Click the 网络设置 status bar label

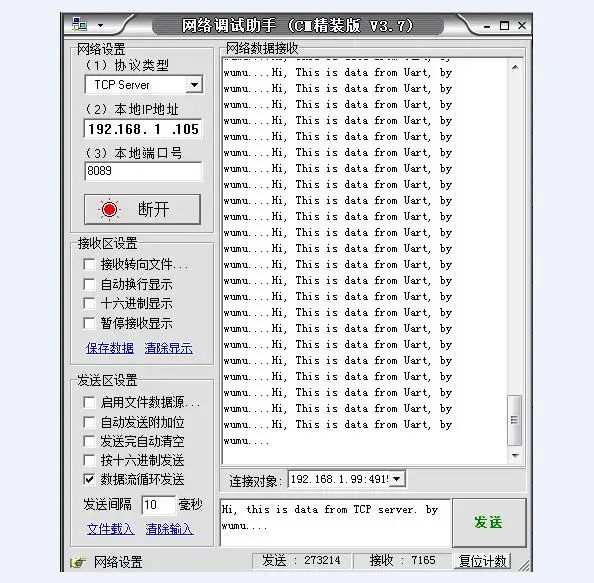tap(118, 562)
